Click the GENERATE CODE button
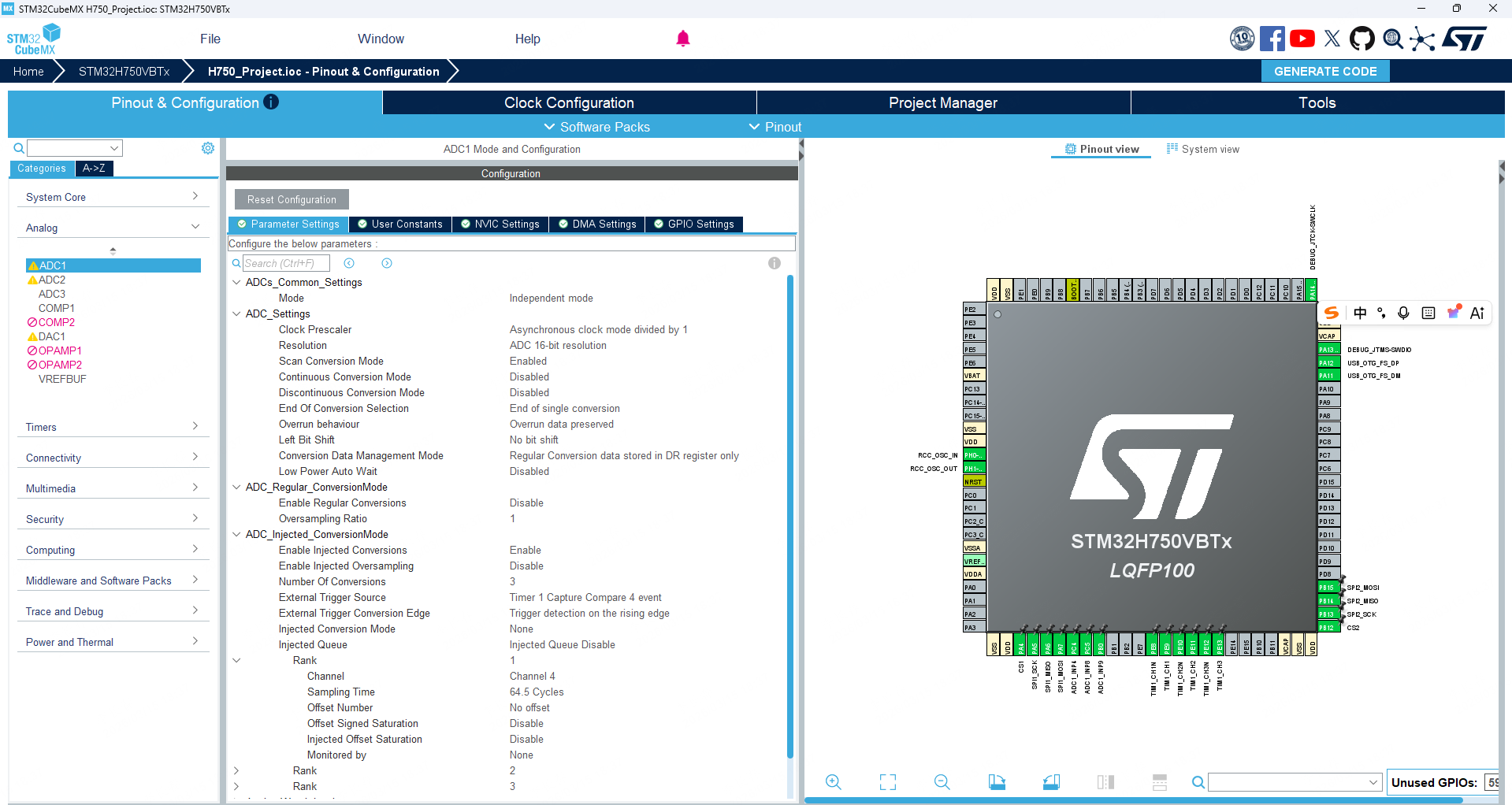 [1325, 71]
